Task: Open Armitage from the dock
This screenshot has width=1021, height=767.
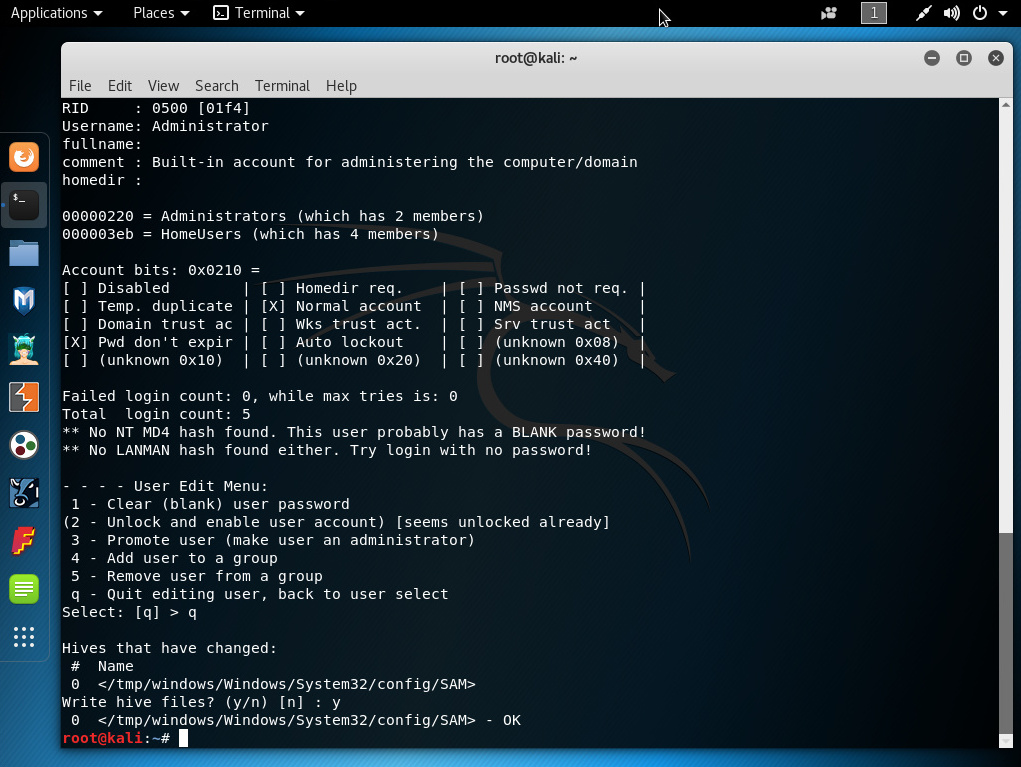Action: pos(24,348)
